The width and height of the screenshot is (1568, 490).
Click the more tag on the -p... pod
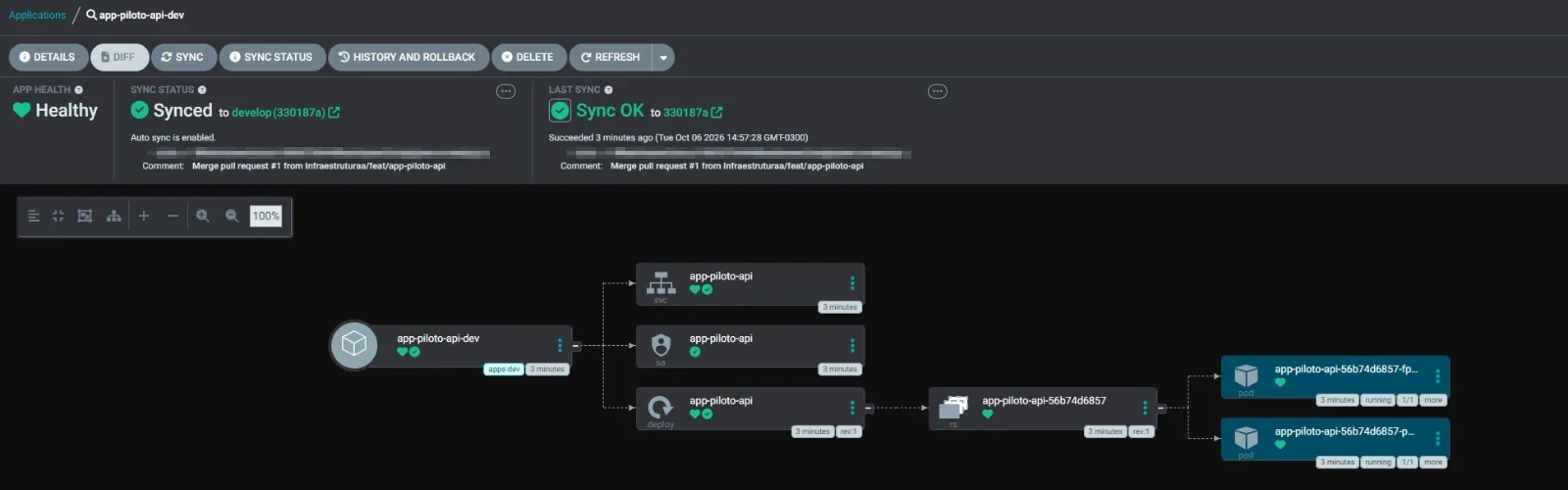(x=1433, y=462)
